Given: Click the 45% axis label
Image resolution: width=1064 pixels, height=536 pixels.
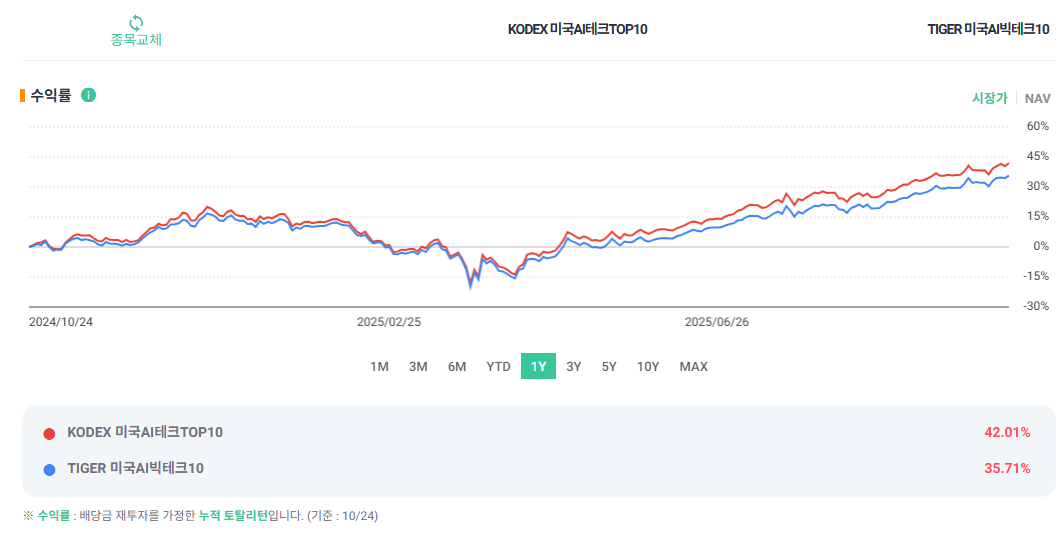Looking at the screenshot, I should 1038,156.
